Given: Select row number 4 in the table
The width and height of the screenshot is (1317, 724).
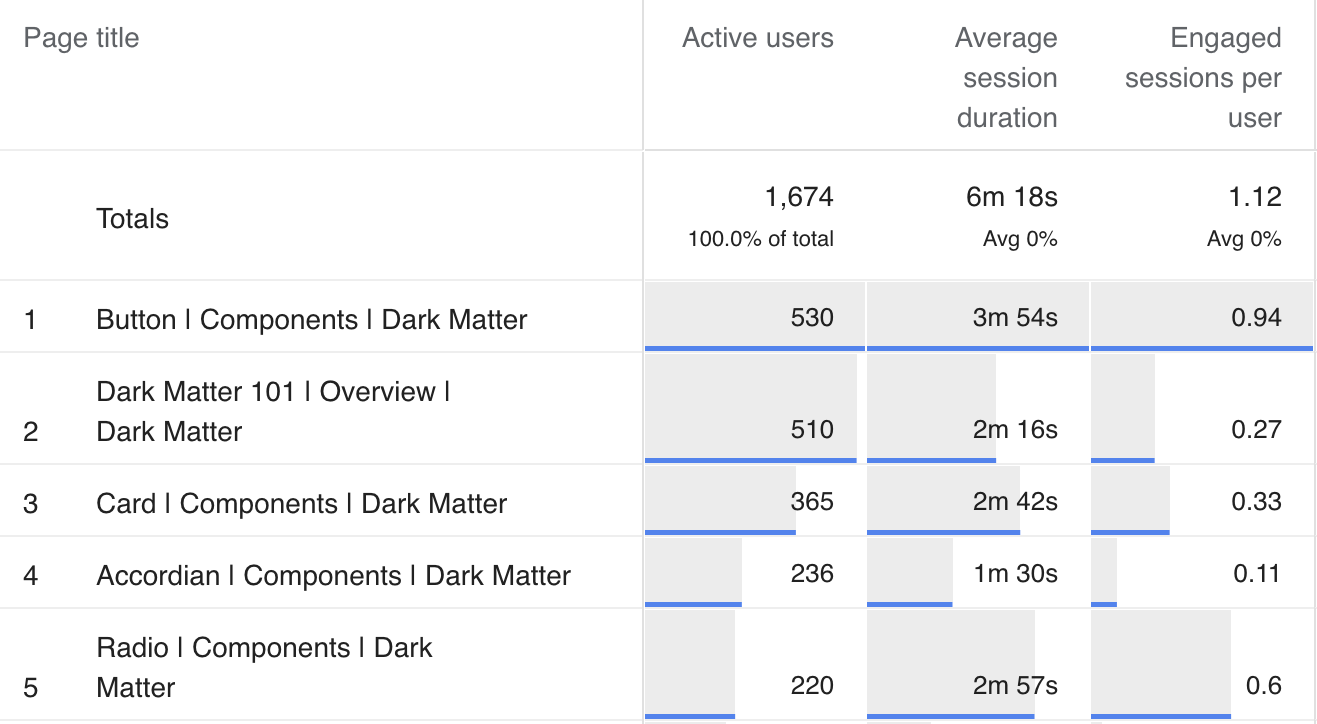Looking at the screenshot, I should click(30, 573).
